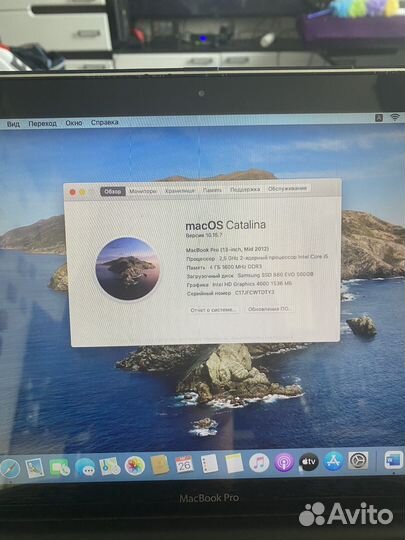
Task: Select the Обзор tab
Action: (x=113, y=191)
